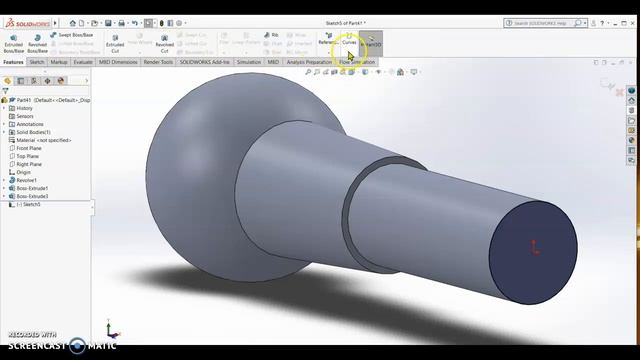The height and width of the screenshot is (360, 640).
Task: Click the Select cursor tool icon
Action: [x=148, y=23]
